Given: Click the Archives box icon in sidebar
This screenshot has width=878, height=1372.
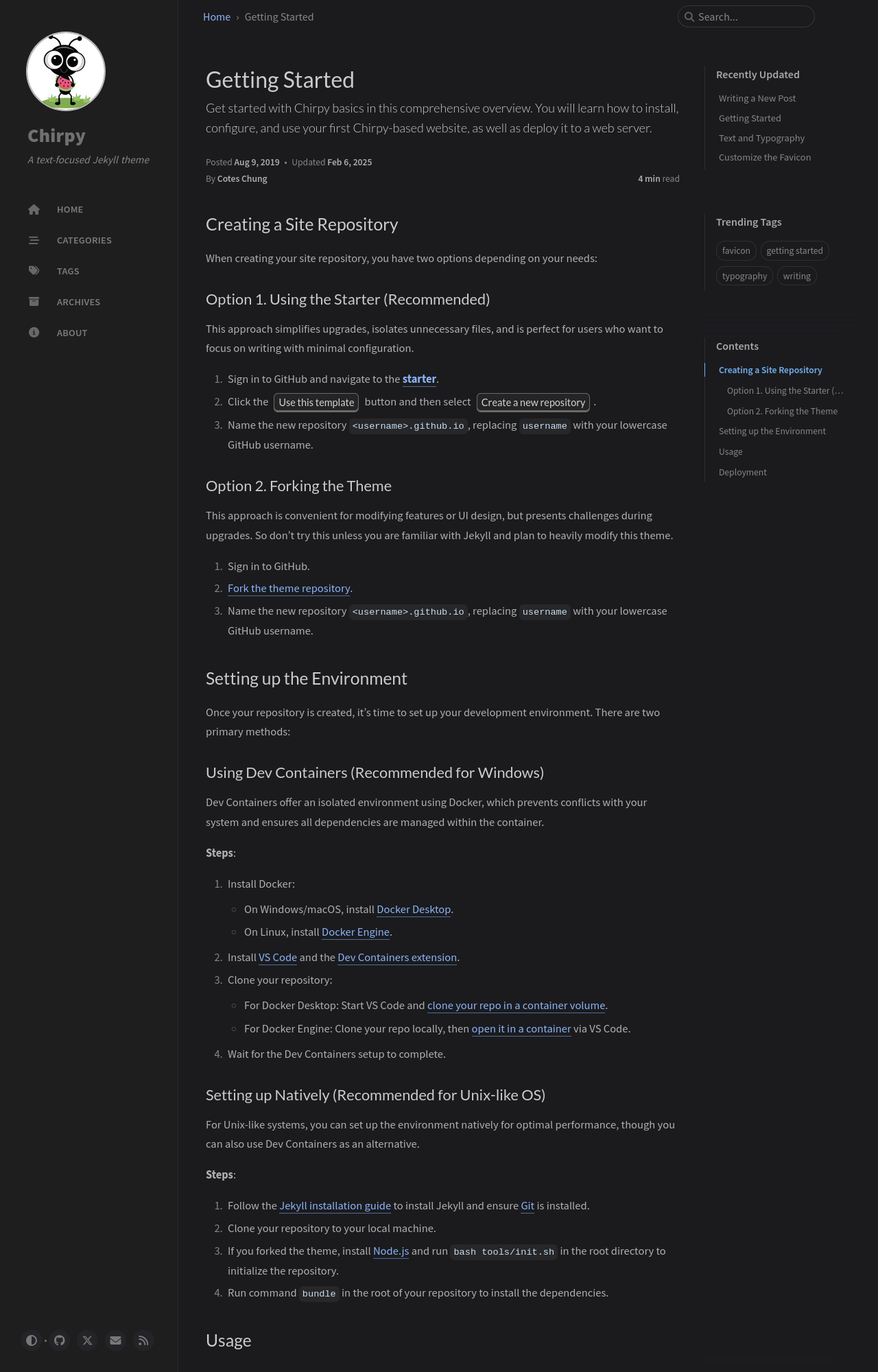Looking at the screenshot, I should [x=34, y=302].
